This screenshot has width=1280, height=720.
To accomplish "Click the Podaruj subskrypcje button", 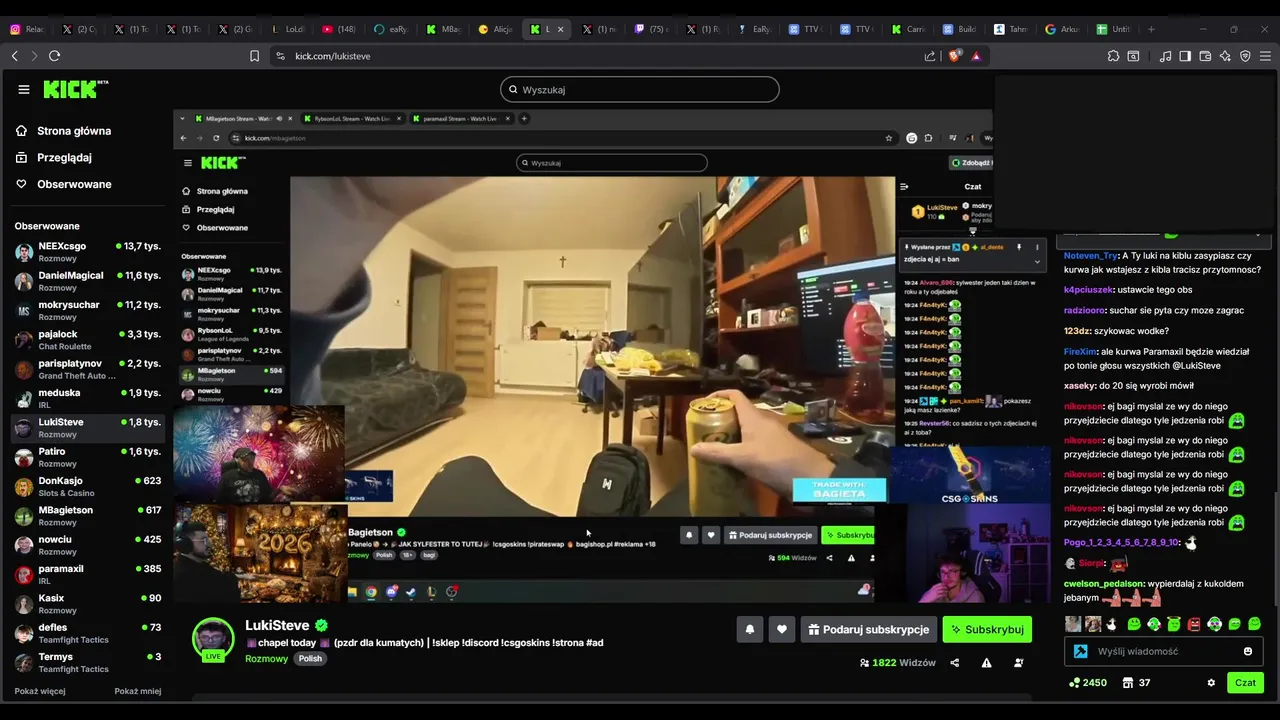I will 869,629.
